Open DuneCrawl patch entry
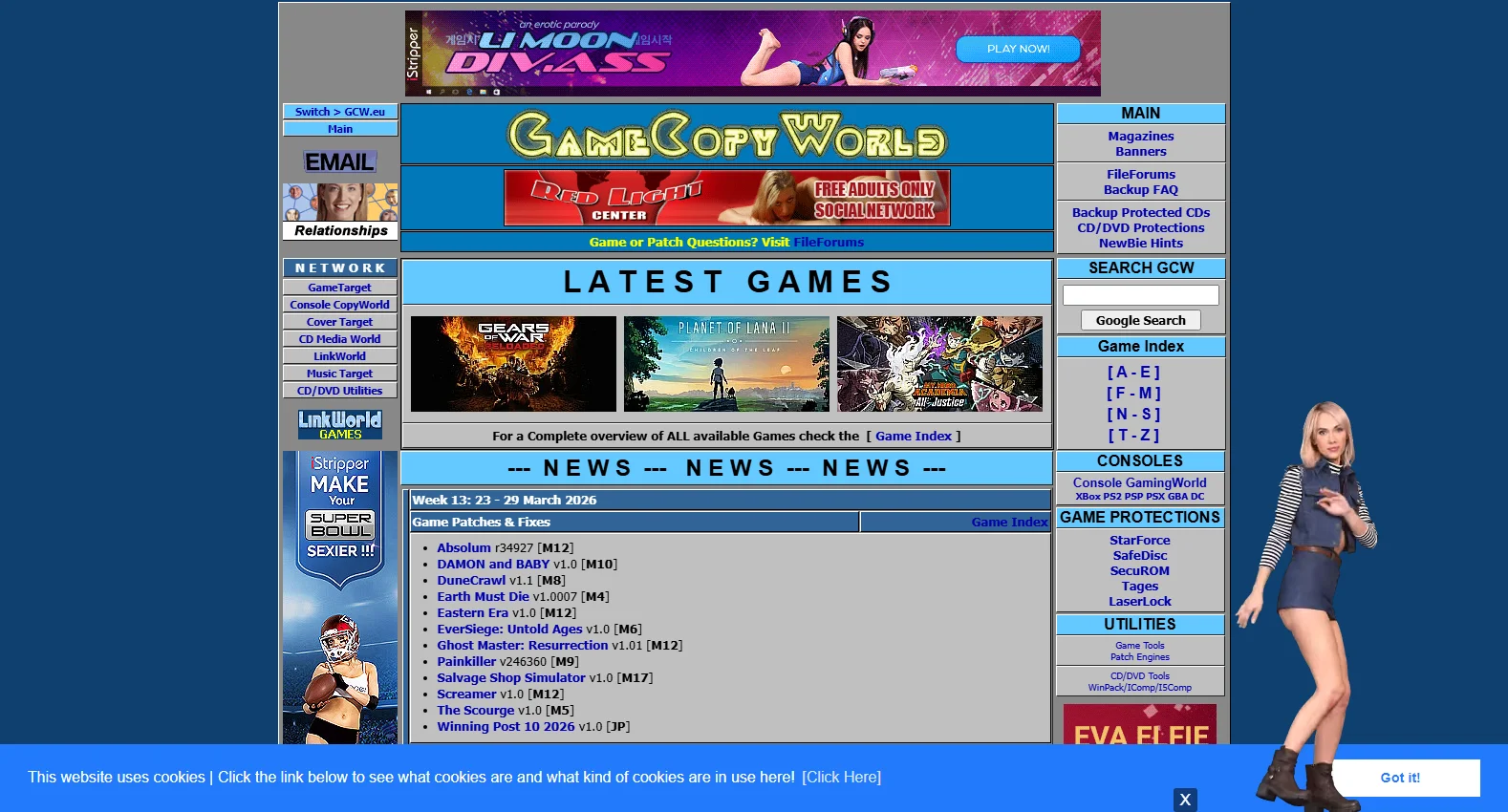Screen dimensions: 1508x812 click(471, 581)
